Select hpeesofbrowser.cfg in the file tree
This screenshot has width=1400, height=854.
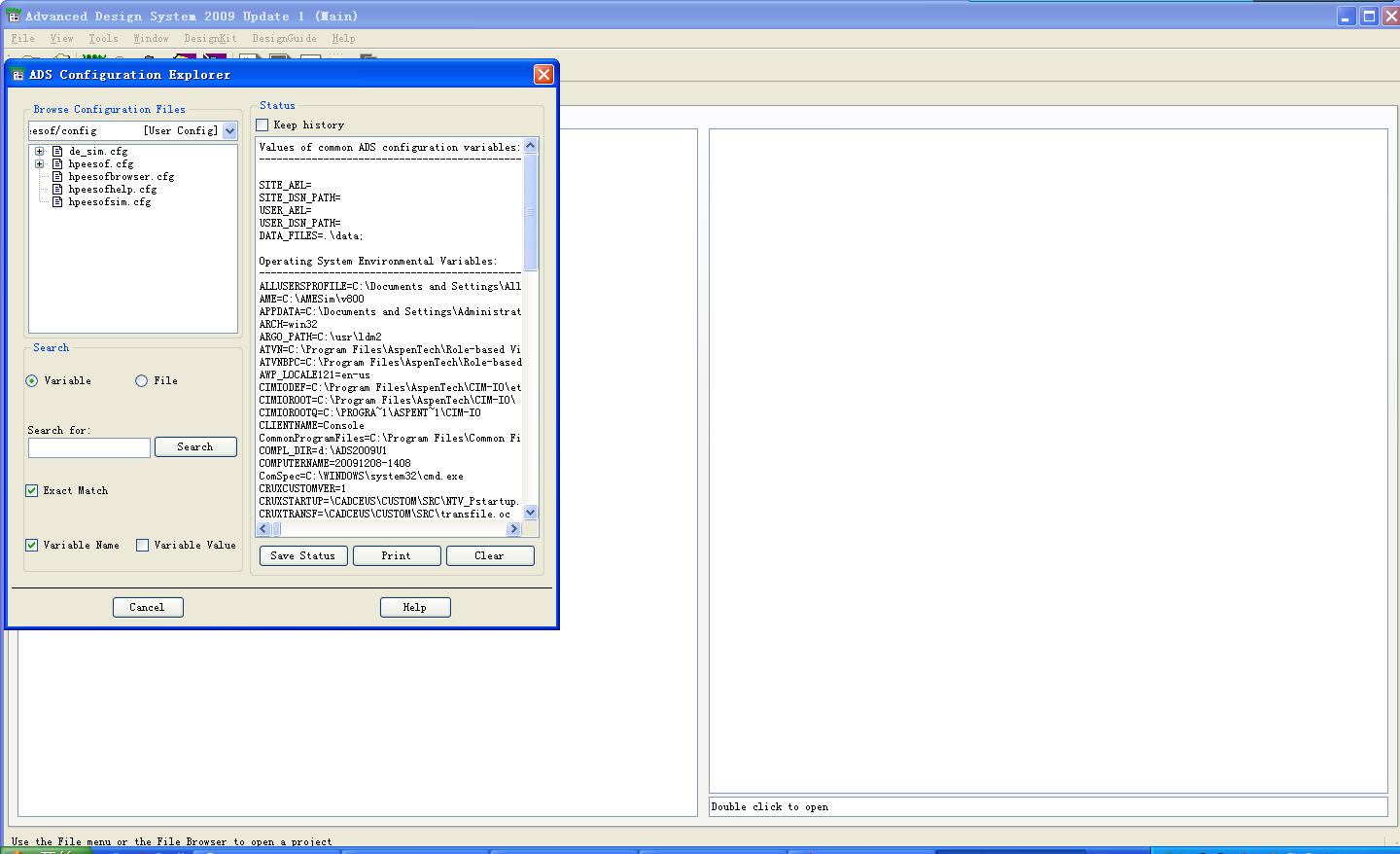pos(122,177)
